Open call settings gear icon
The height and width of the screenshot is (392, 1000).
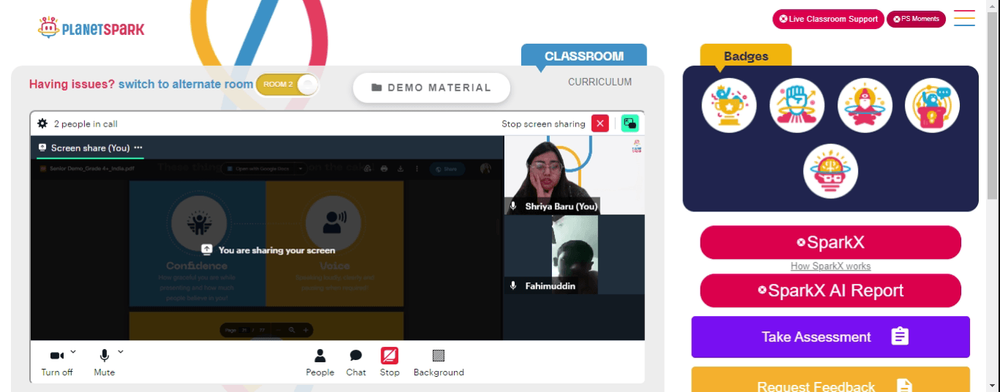42,124
